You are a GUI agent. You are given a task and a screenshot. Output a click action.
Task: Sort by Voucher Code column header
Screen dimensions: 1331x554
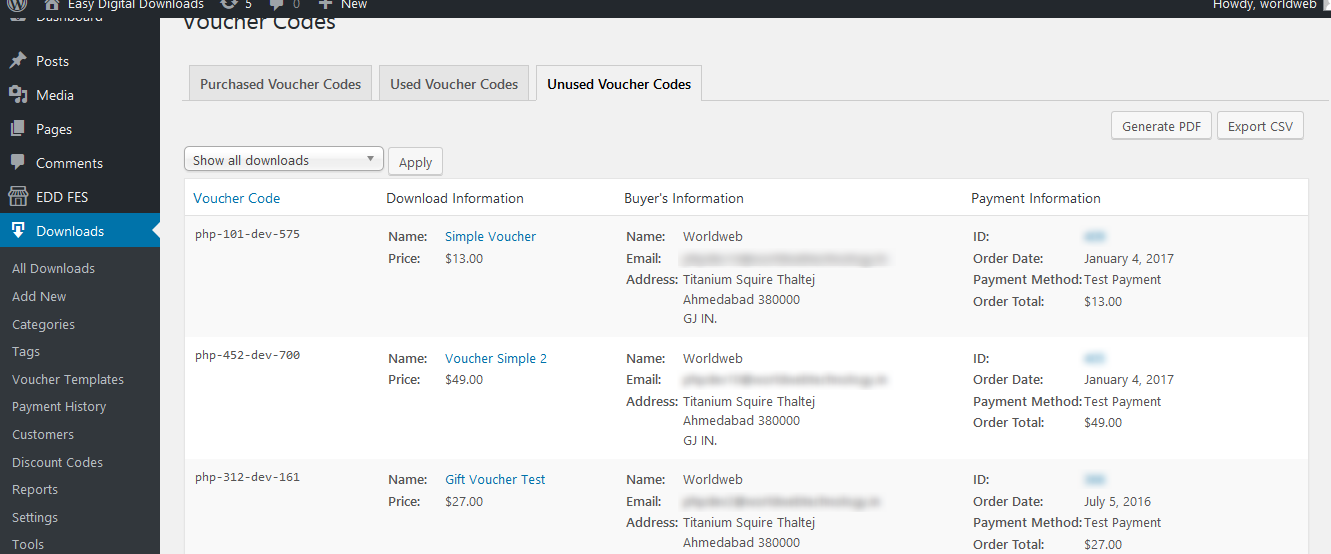pos(237,198)
